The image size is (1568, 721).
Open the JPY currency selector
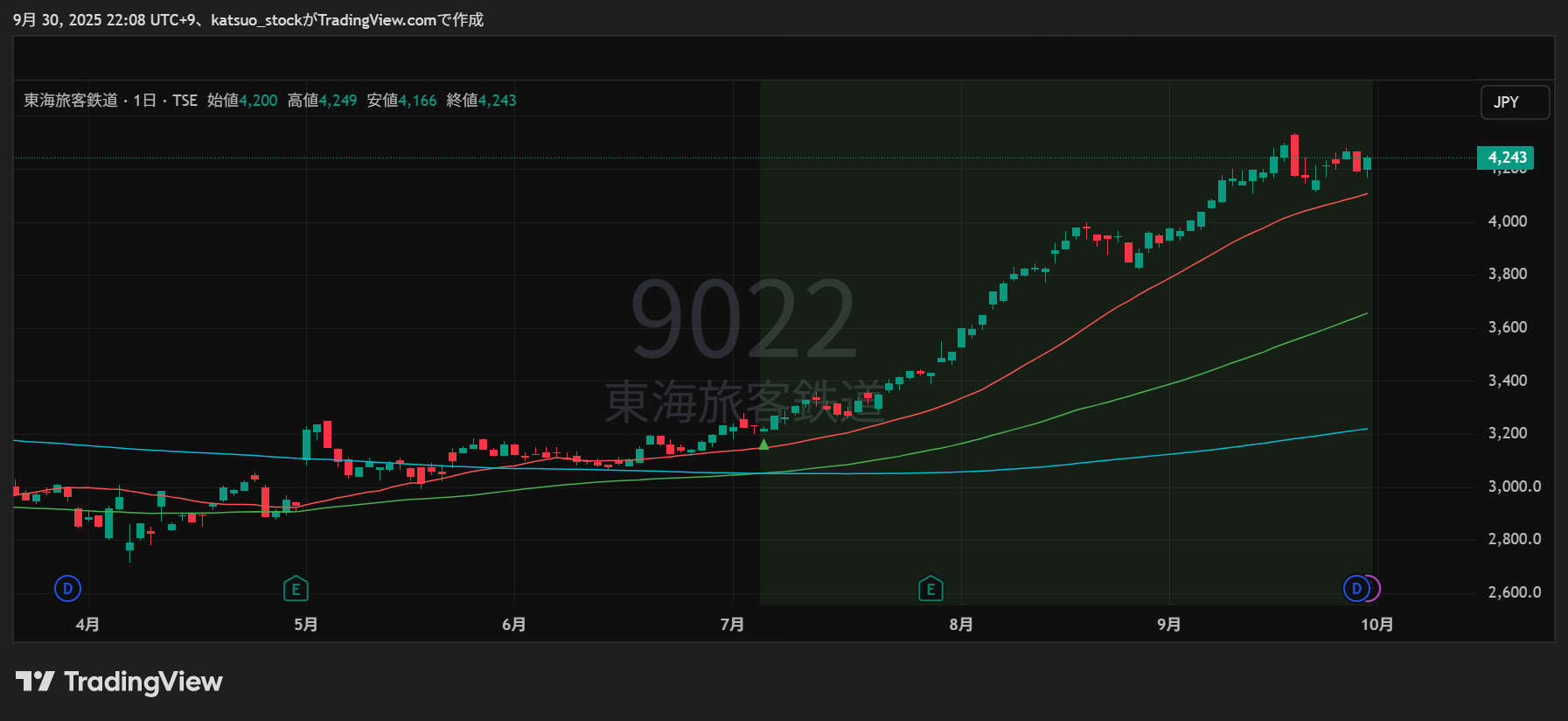point(1514,102)
